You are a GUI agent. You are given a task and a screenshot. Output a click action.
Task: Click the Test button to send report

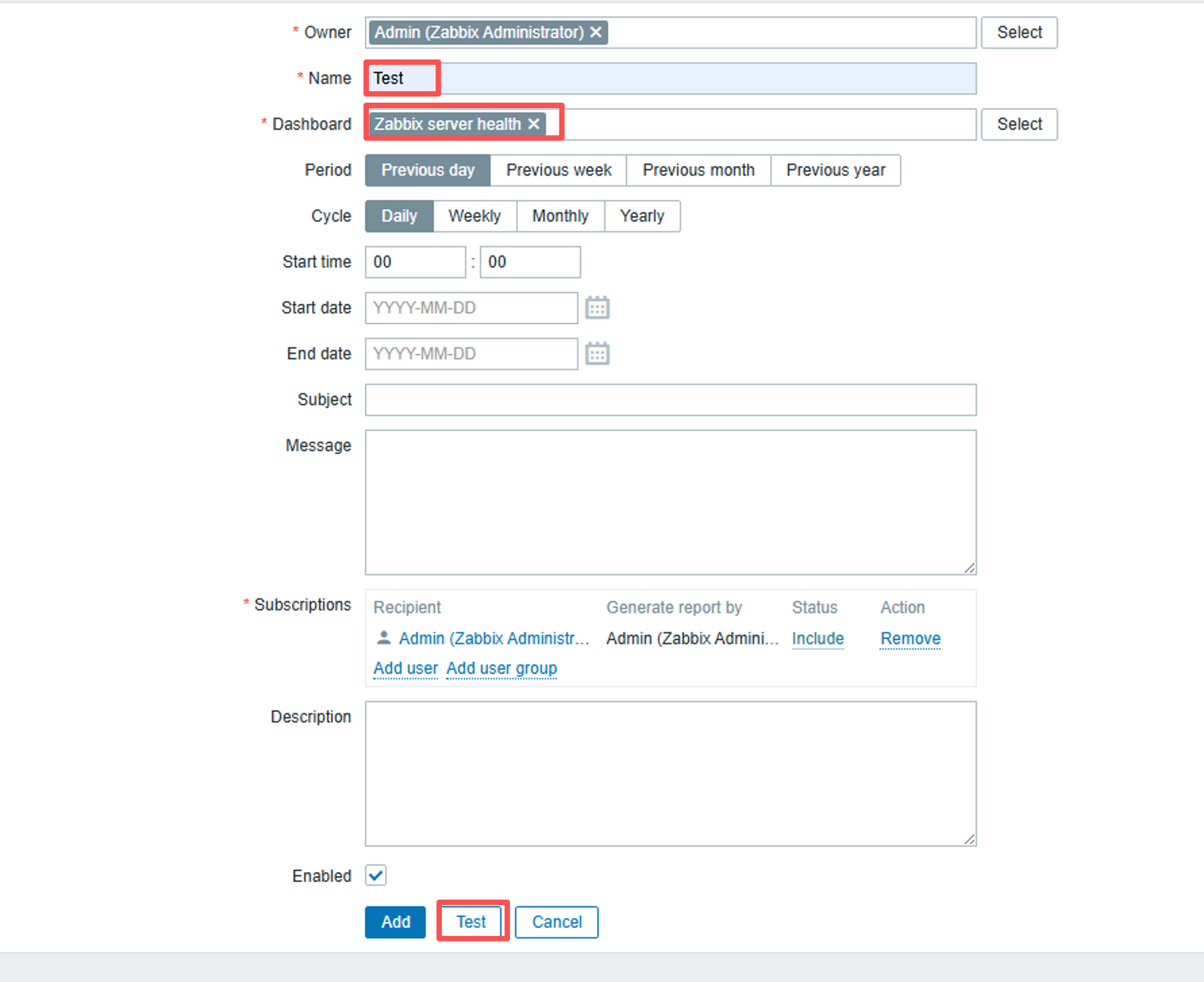[x=471, y=922]
